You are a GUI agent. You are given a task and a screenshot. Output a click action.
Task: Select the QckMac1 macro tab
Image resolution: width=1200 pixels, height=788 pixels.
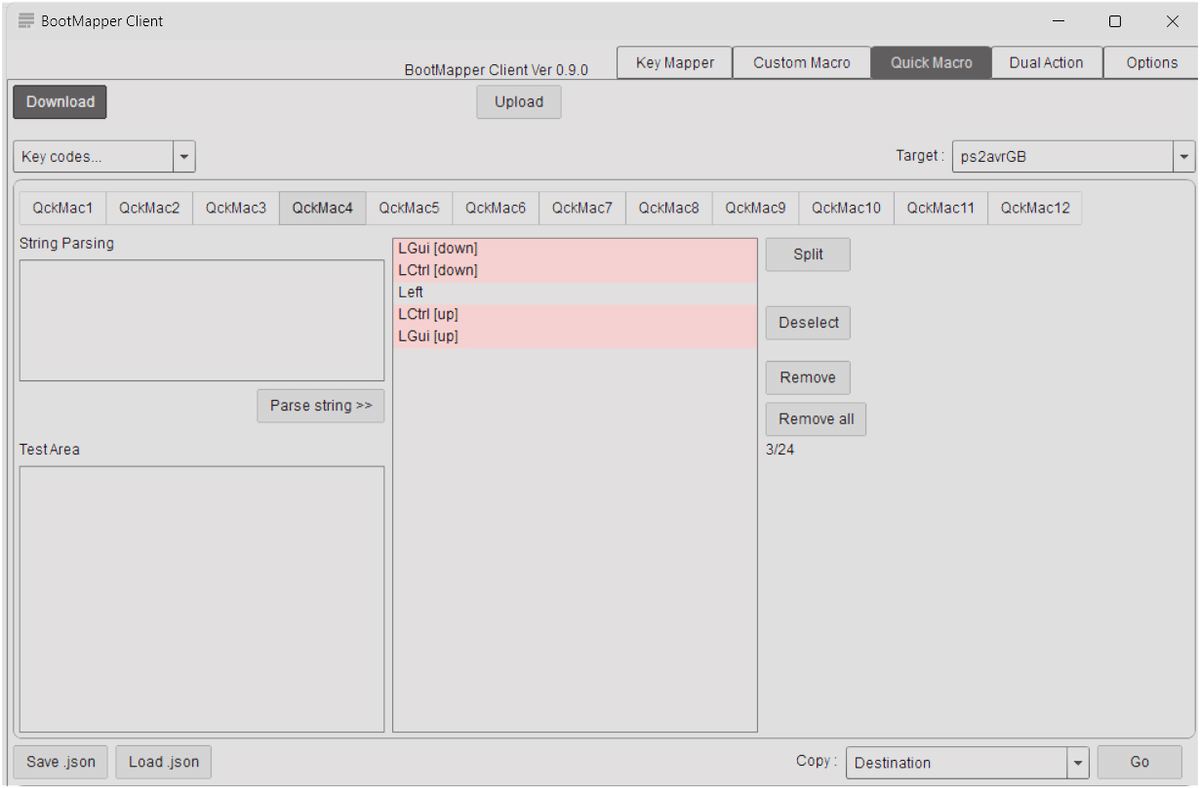click(x=62, y=207)
